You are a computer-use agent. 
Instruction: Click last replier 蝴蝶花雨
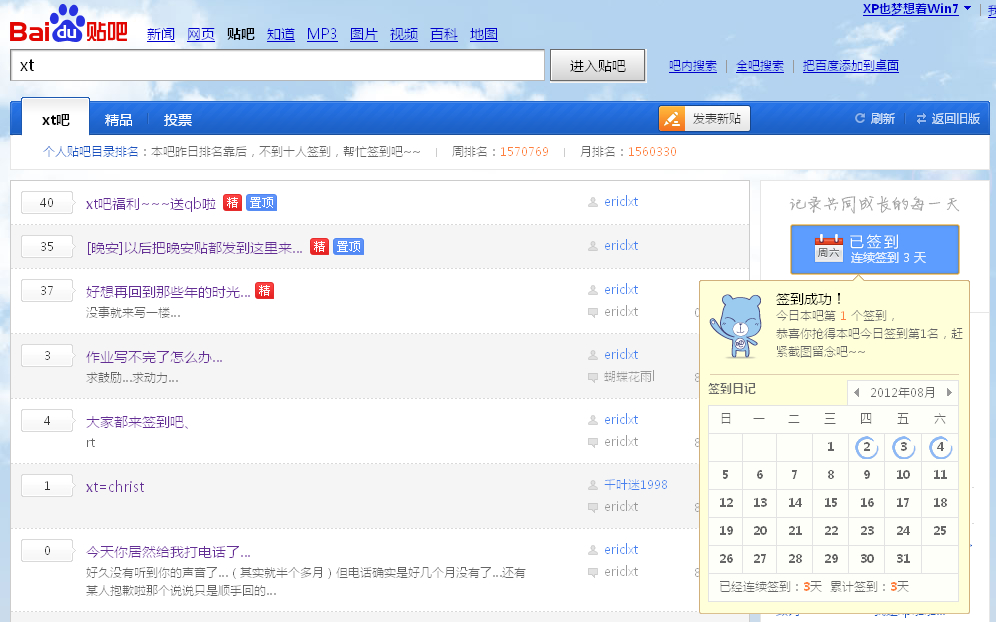point(629,377)
